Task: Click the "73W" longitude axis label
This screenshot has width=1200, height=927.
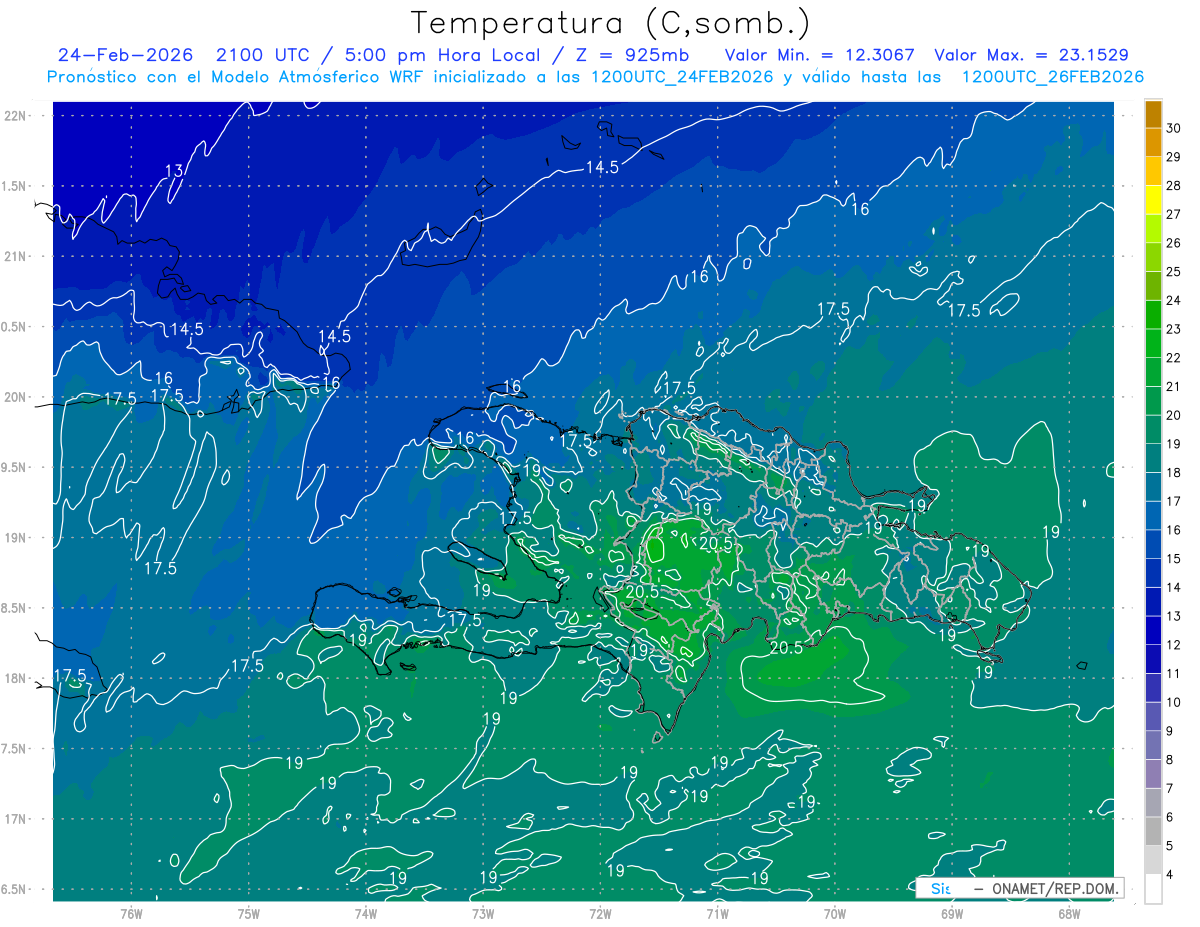Action: [483, 913]
